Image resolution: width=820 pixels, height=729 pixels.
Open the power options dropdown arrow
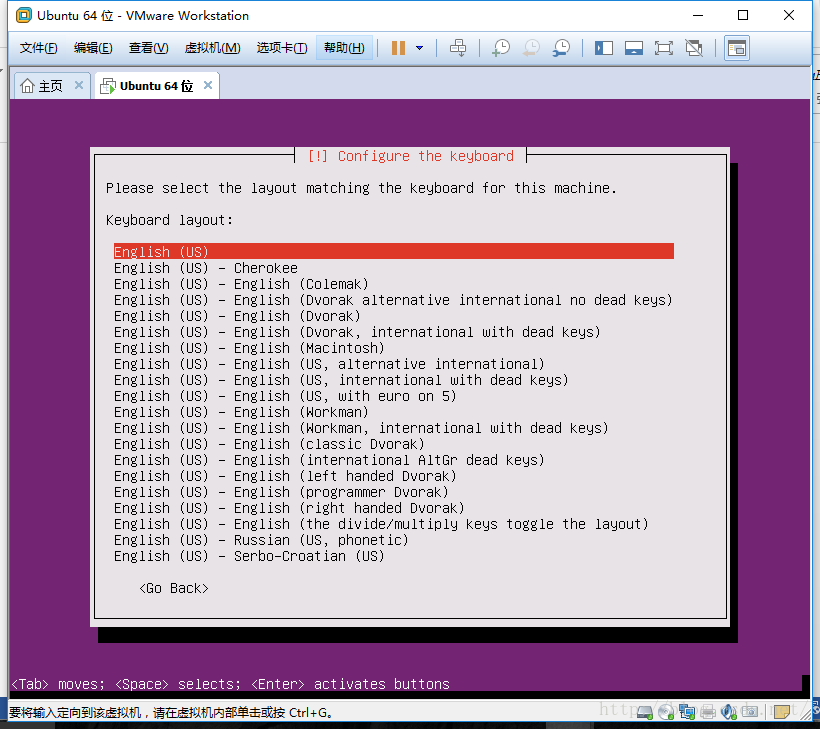[x=419, y=48]
